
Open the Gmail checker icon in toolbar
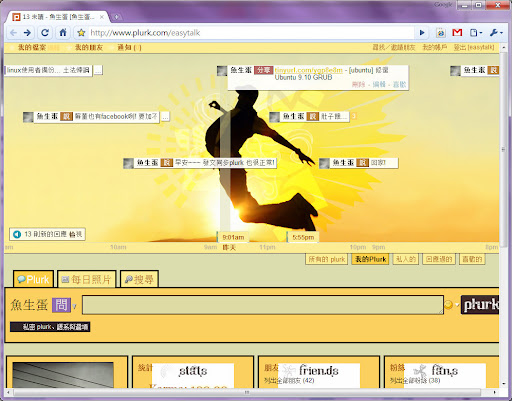pyautogui.click(x=457, y=33)
